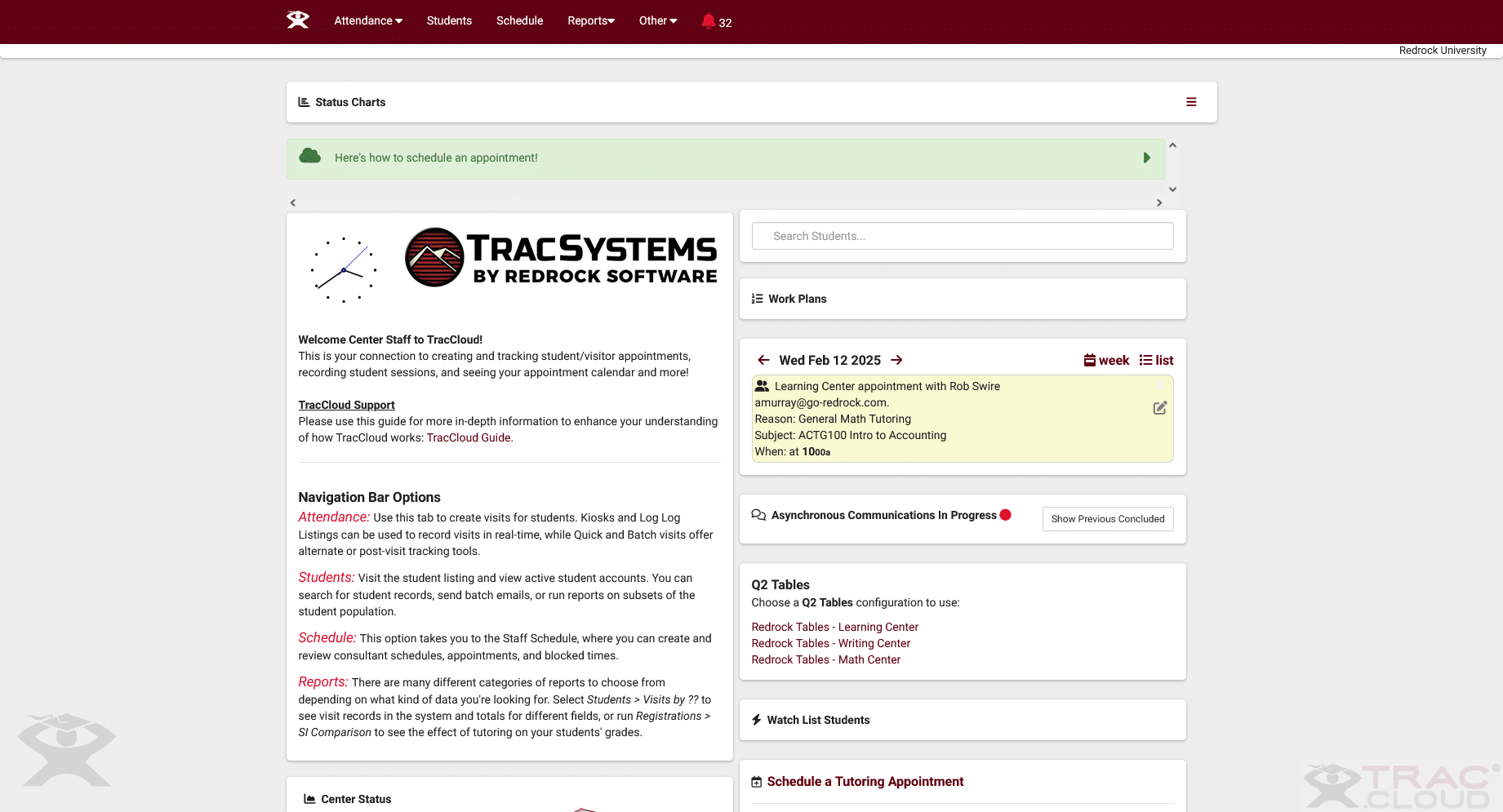1503x812 pixels.
Task: Expand the Attendance dropdown menu
Action: tap(367, 21)
